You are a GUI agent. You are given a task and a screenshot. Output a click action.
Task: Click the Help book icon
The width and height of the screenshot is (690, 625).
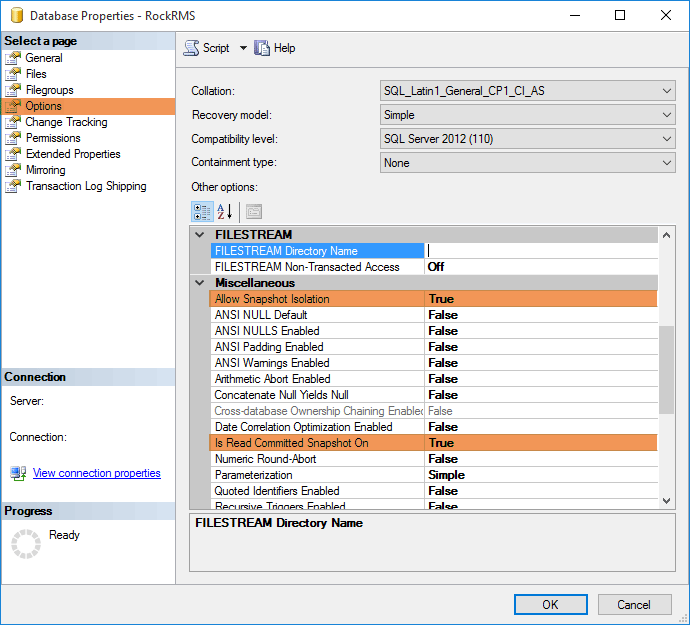click(262, 48)
